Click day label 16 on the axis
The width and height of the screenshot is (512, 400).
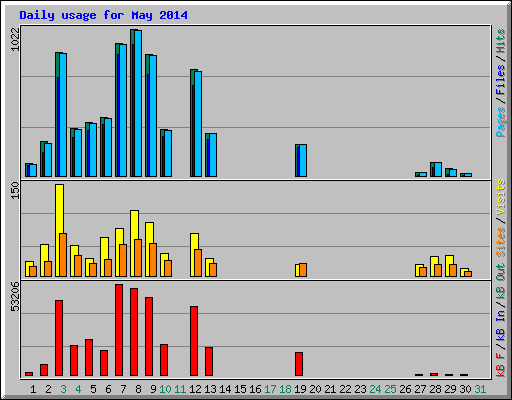tap(255, 389)
